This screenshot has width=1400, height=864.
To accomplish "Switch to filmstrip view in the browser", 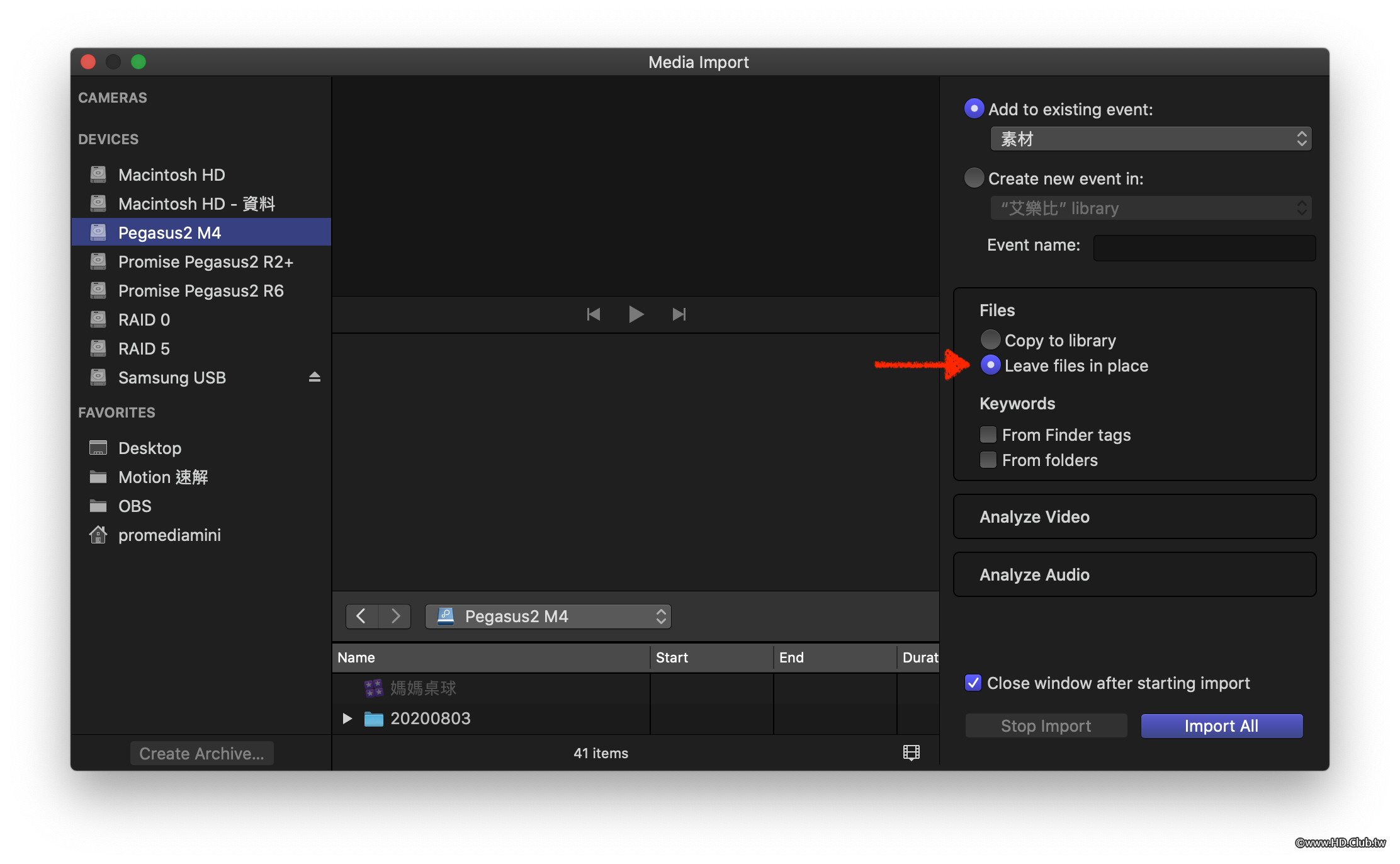I will pyautogui.click(x=912, y=753).
